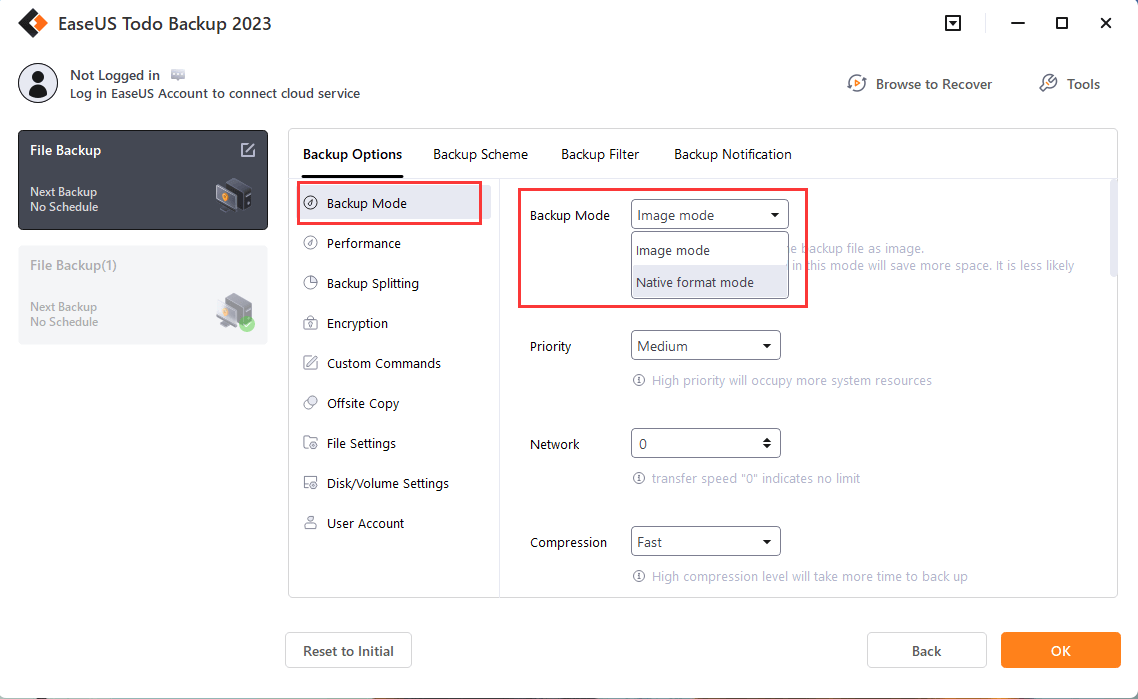The image size is (1138, 699).
Task: Select the File Backup task card
Action: click(x=143, y=179)
